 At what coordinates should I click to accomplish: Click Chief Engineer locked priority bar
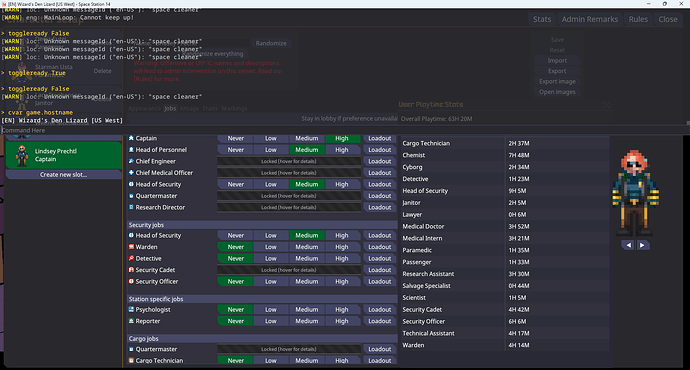(x=289, y=161)
